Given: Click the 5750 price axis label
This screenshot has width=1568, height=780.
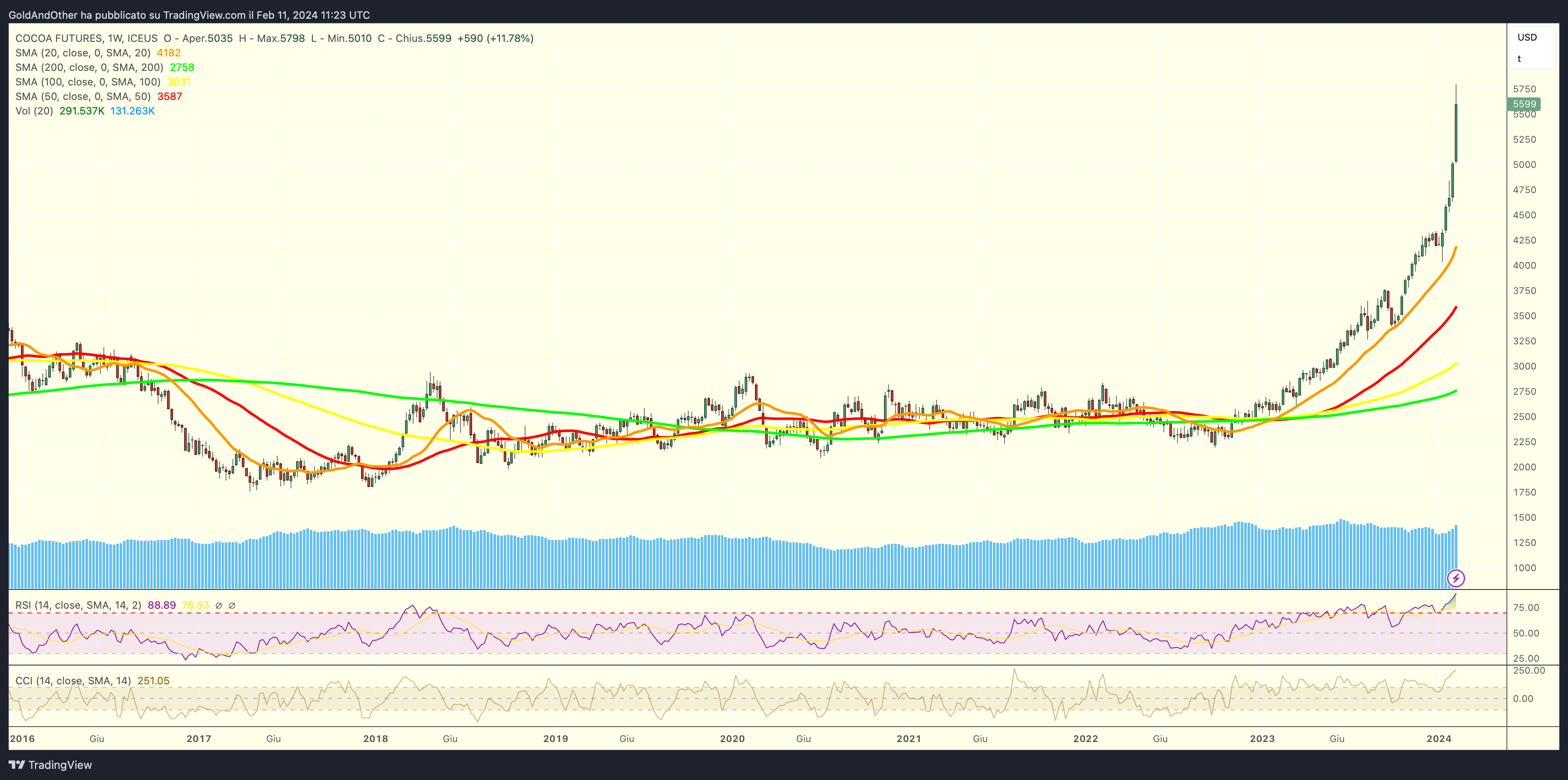Looking at the screenshot, I should [x=1524, y=89].
